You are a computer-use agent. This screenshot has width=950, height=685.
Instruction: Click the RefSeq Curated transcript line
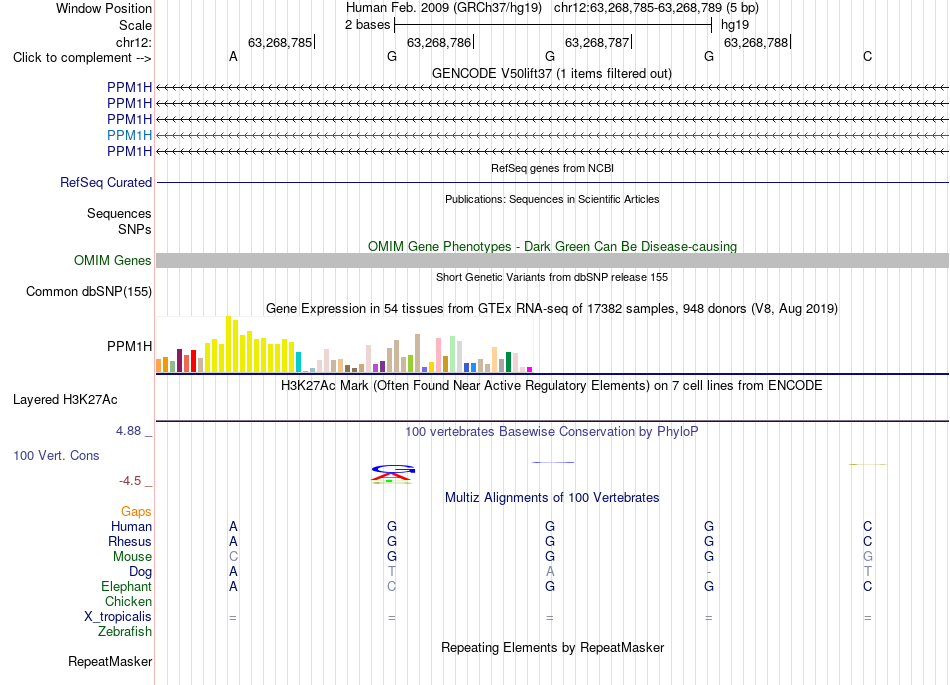click(x=552, y=182)
